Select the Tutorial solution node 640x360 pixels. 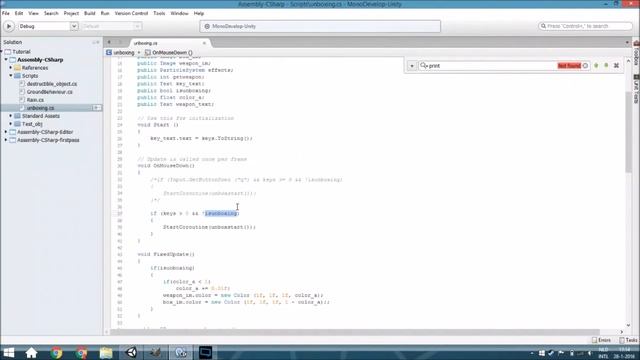click(21, 52)
